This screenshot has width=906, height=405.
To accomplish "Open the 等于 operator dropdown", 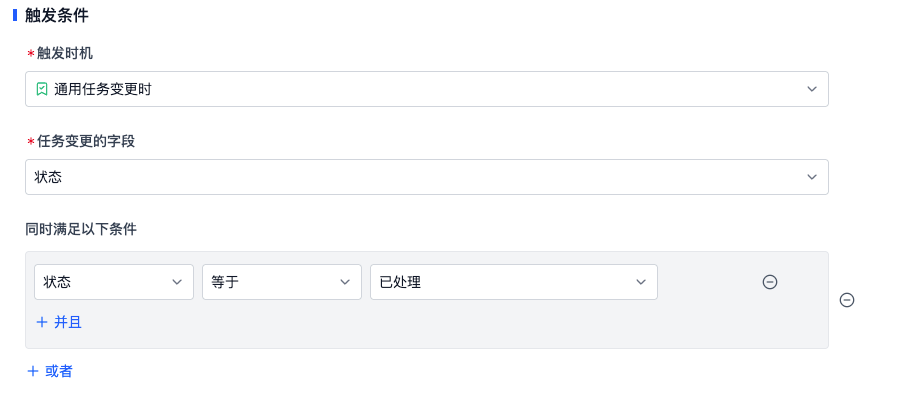I will click(282, 282).
